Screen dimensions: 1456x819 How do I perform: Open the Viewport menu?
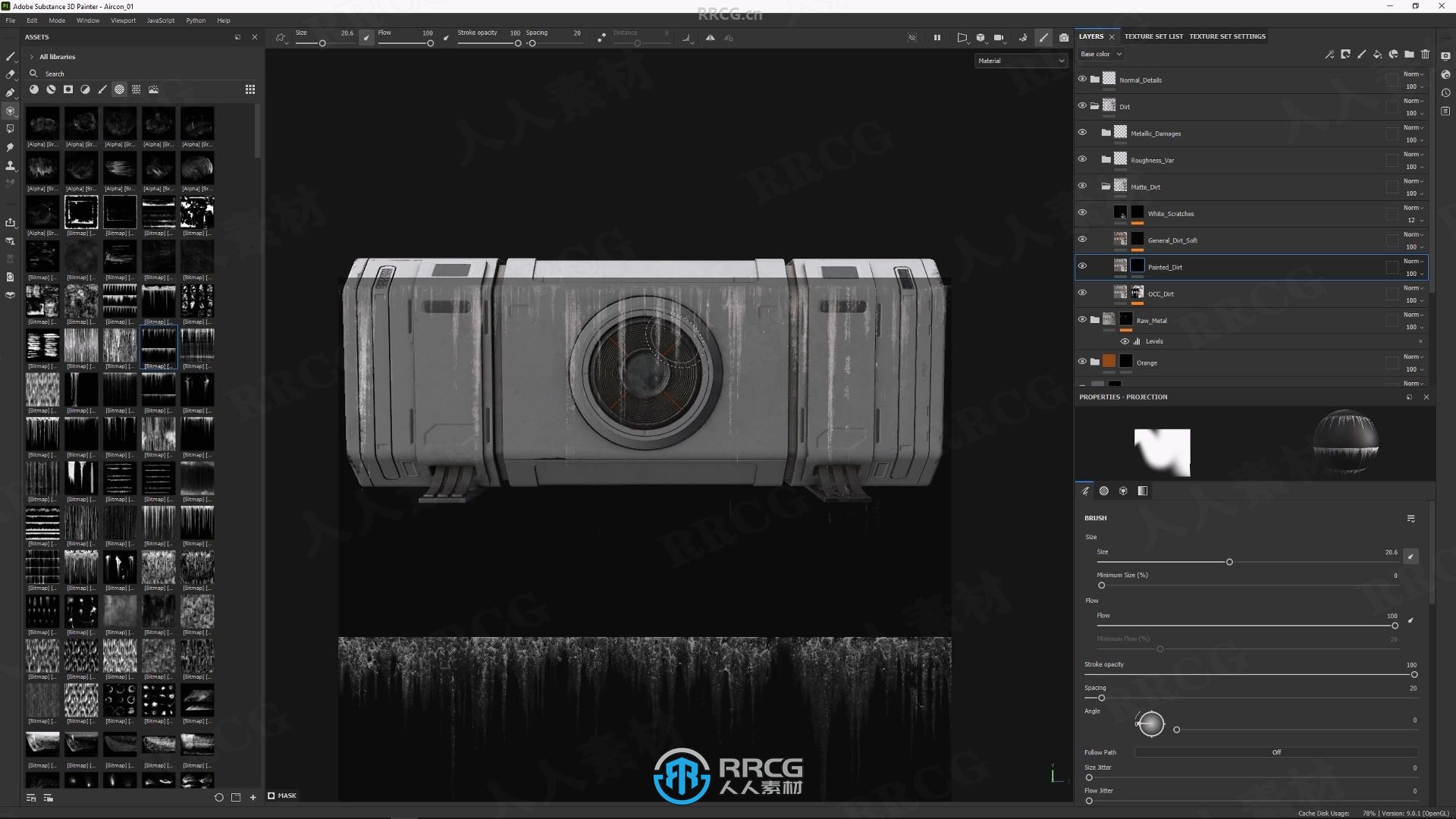coord(123,20)
